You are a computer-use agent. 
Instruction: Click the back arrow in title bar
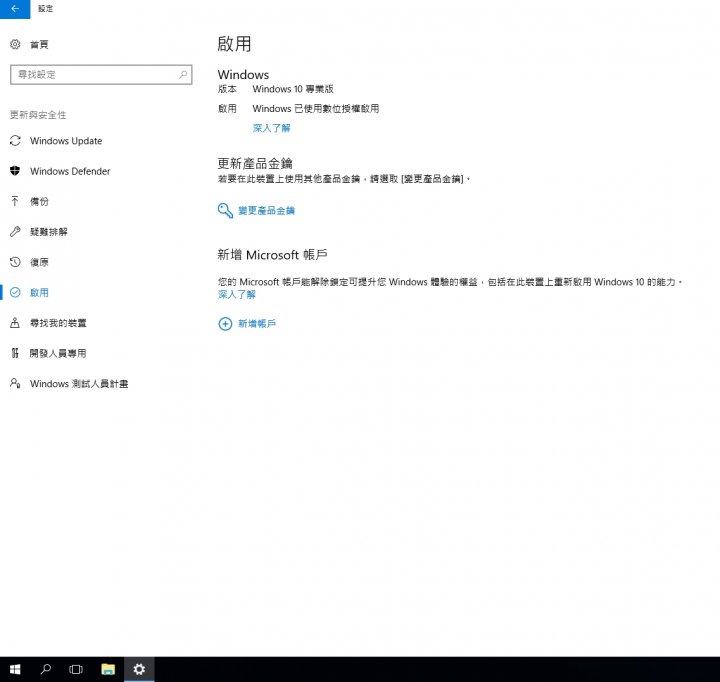(15, 9)
